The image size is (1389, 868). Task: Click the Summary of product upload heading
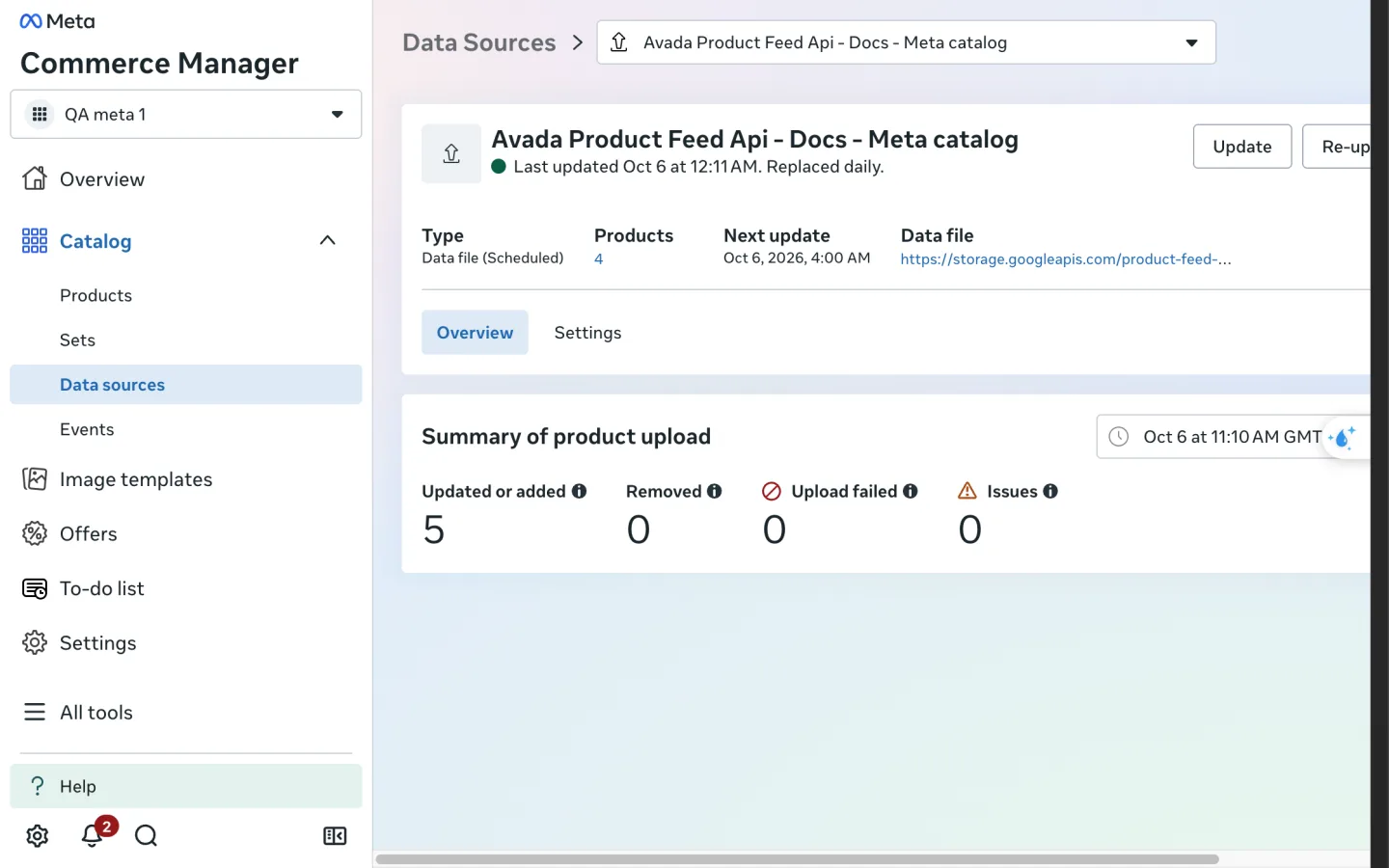pyautogui.click(x=566, y=436)
